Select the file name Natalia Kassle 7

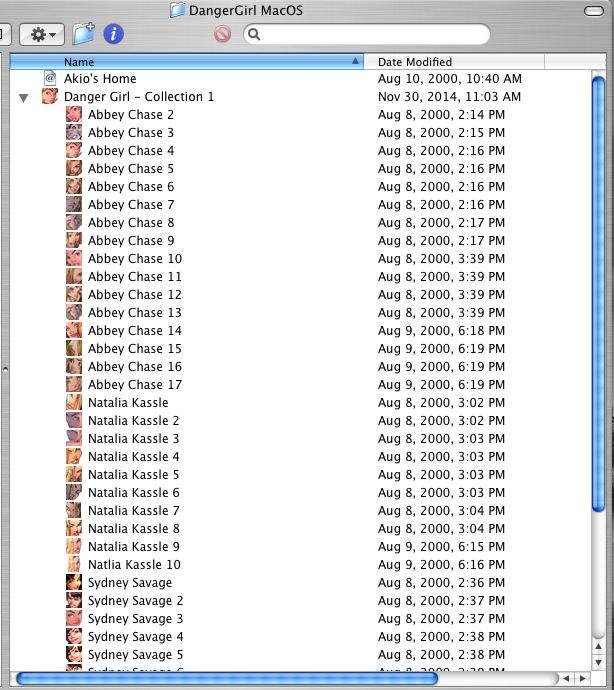133,511
